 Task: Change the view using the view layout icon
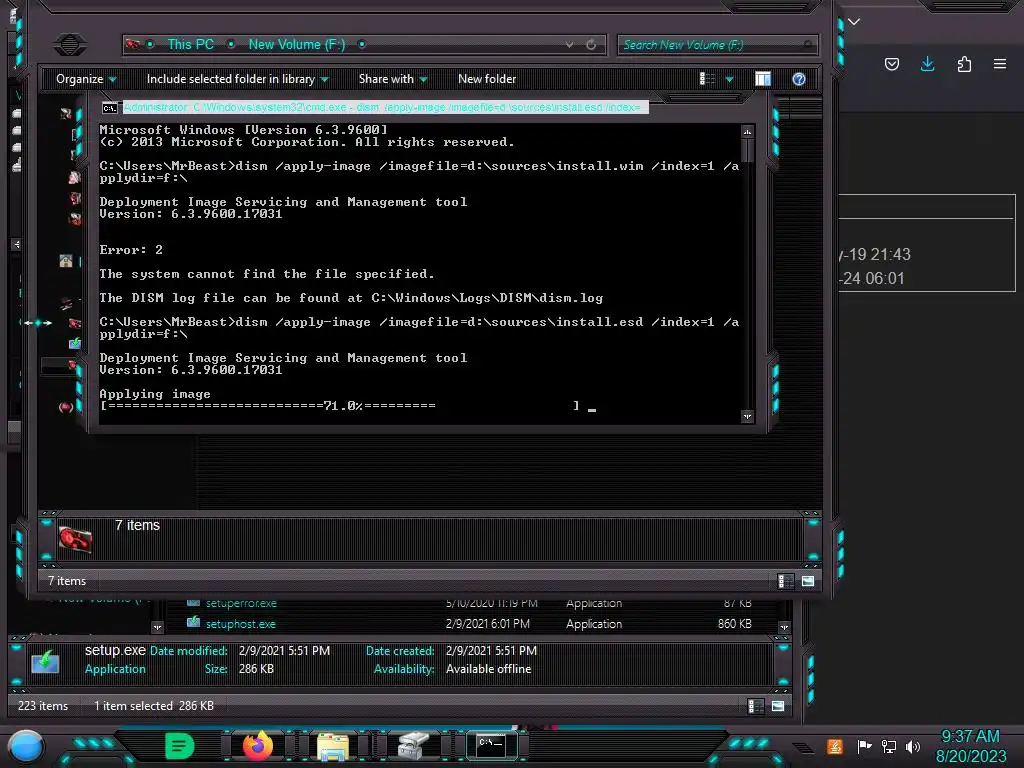click(x=707, y=79)
